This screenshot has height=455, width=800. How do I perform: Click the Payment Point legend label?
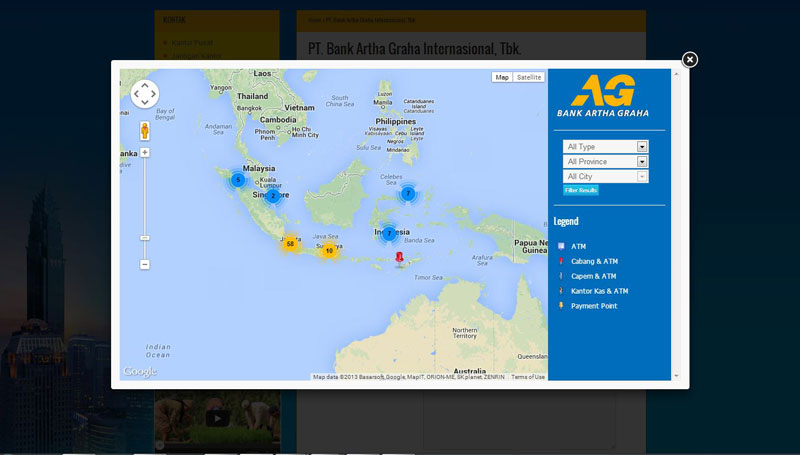click(x=594, y=306)
